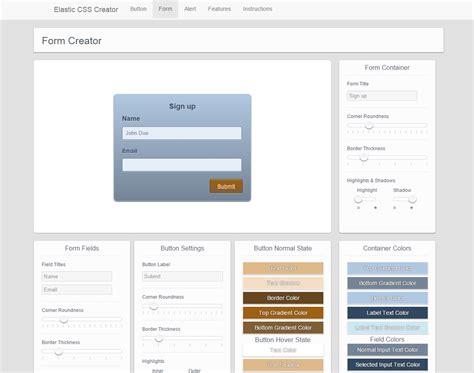Edit the Email field title input

click(x=77, y=290)
